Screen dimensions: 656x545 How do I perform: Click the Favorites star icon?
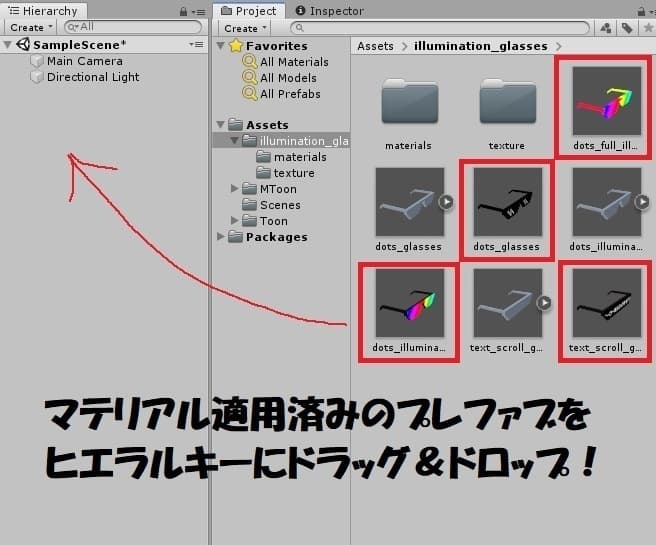[236, 46]
